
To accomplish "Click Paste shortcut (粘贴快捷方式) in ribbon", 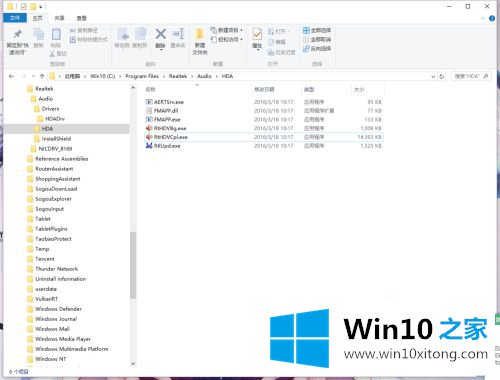I will click(89, 39).
